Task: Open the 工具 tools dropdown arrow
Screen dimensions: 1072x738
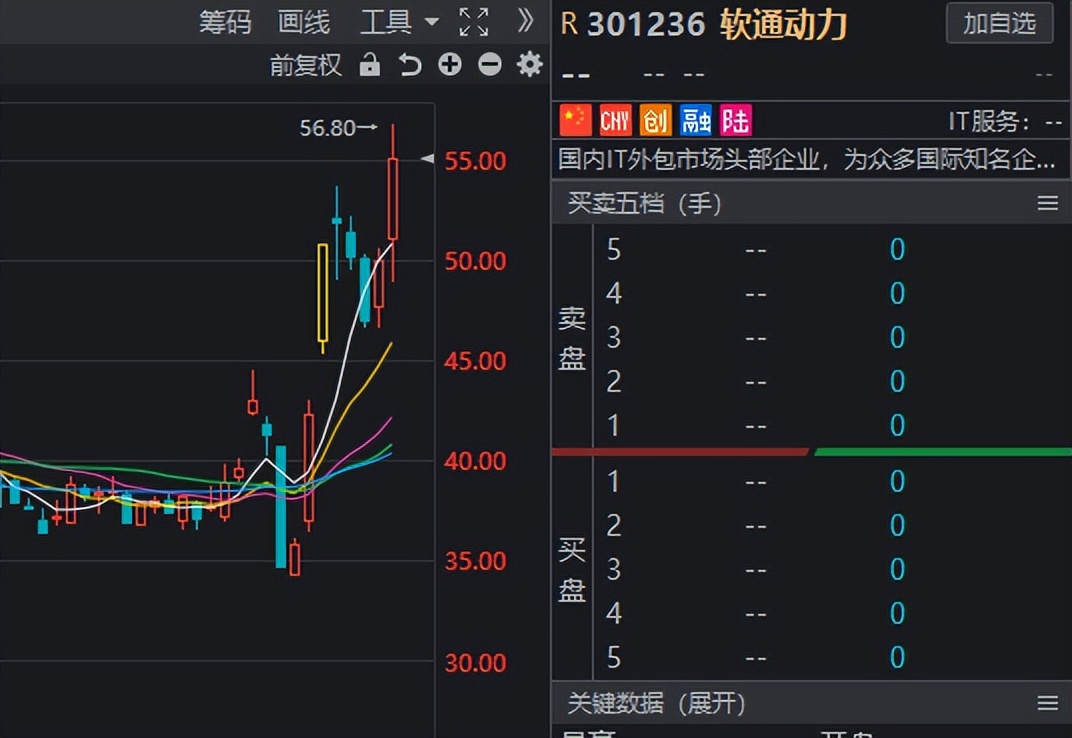Action: (x=432, y=22)
